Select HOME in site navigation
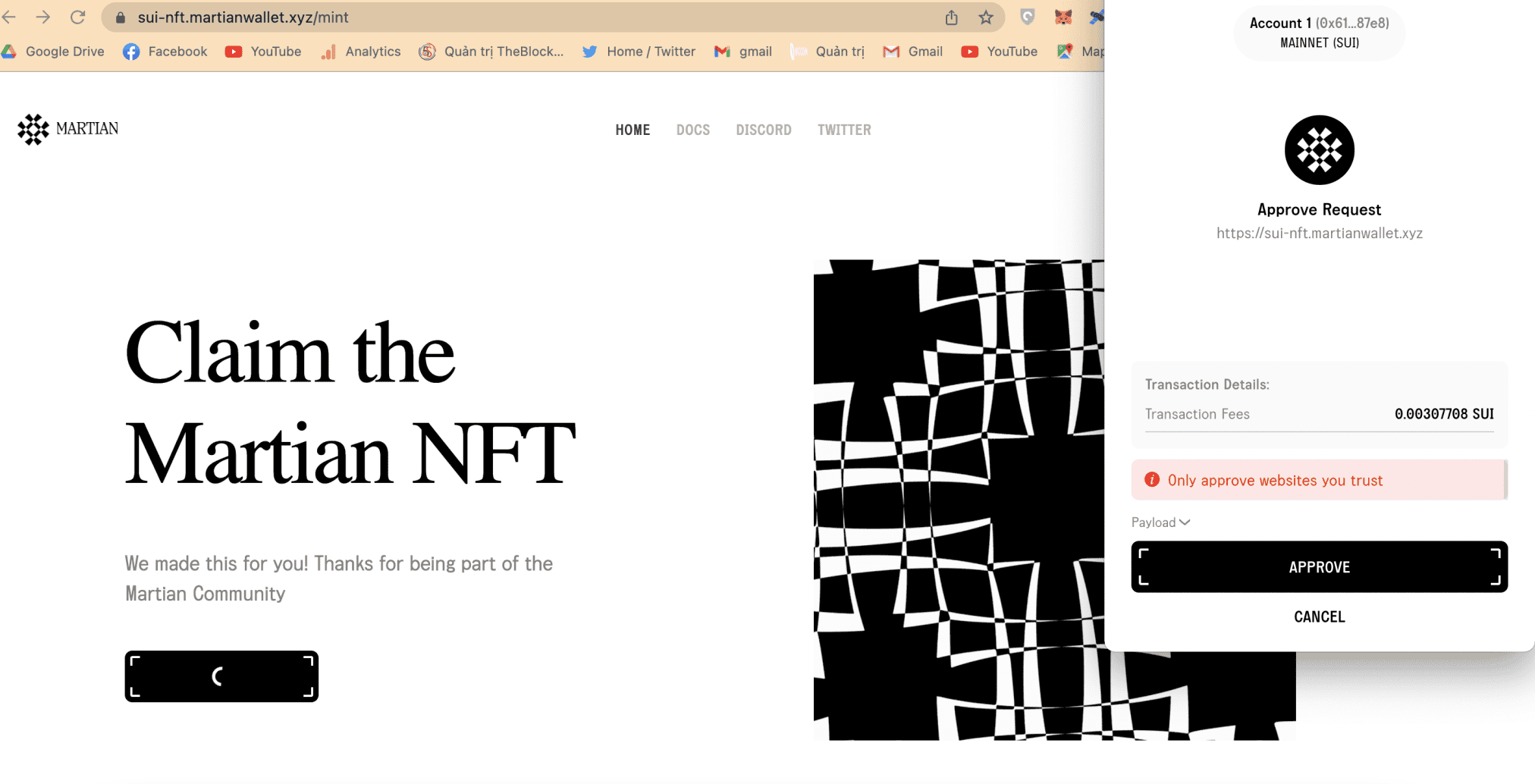 pos(633,130)
